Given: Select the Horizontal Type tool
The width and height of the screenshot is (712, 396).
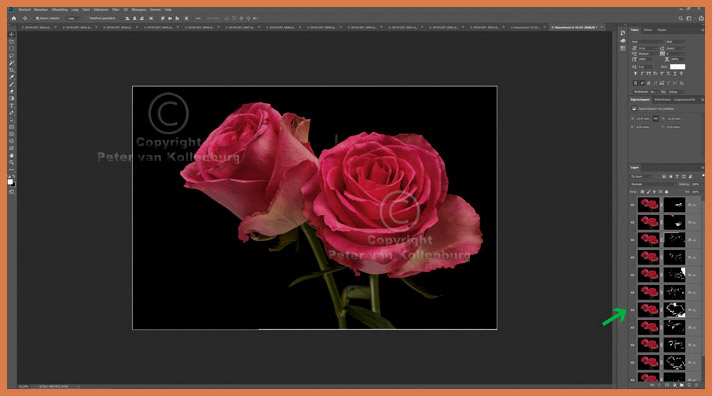Looking at the screenshot, I should (x=12, y=105).
